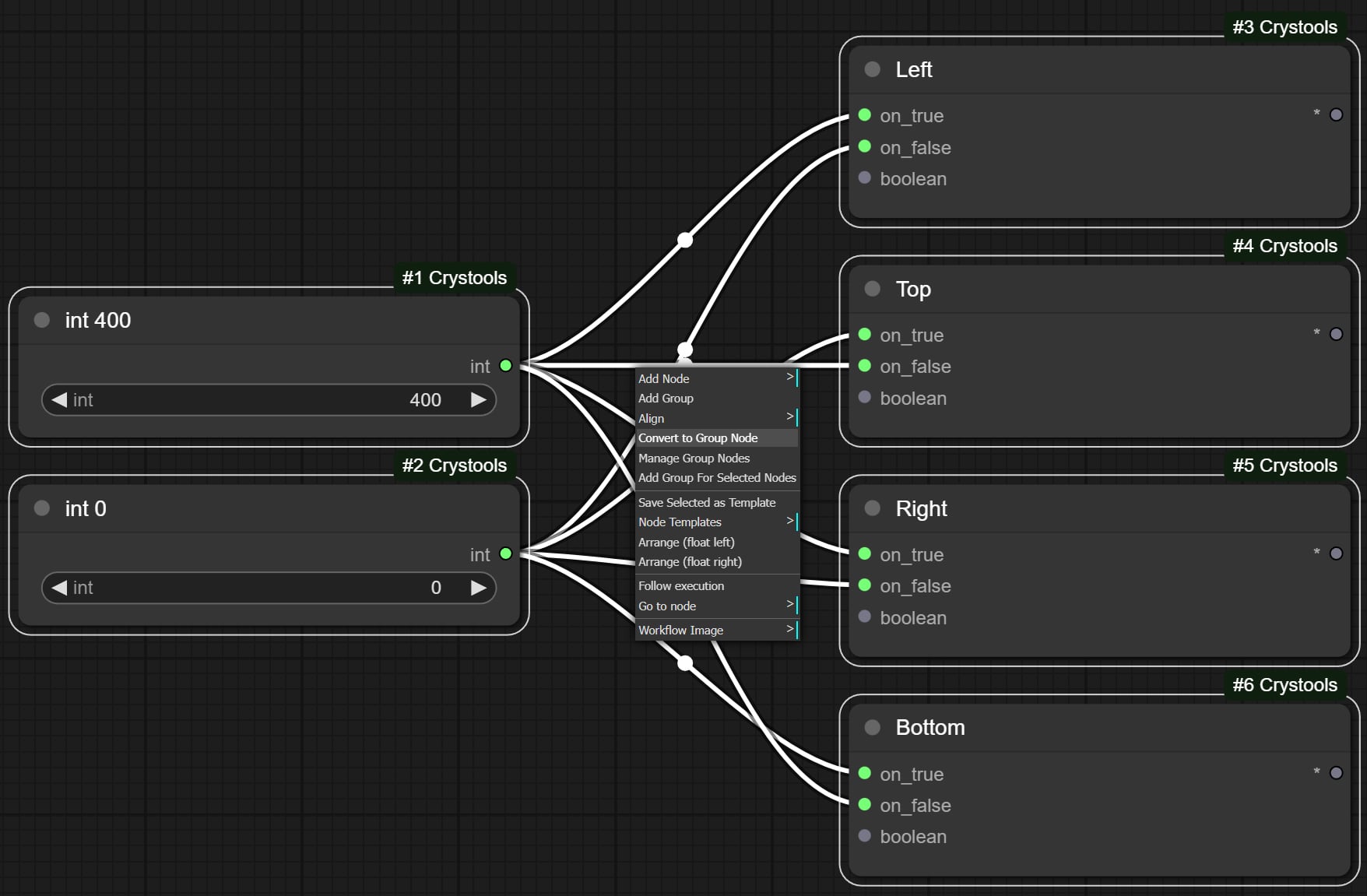The height and width of the screenshot is (896, 1367).
Task: Click link midpoint dot on wire to Left on_true
Action: click(x=685, y=240)
